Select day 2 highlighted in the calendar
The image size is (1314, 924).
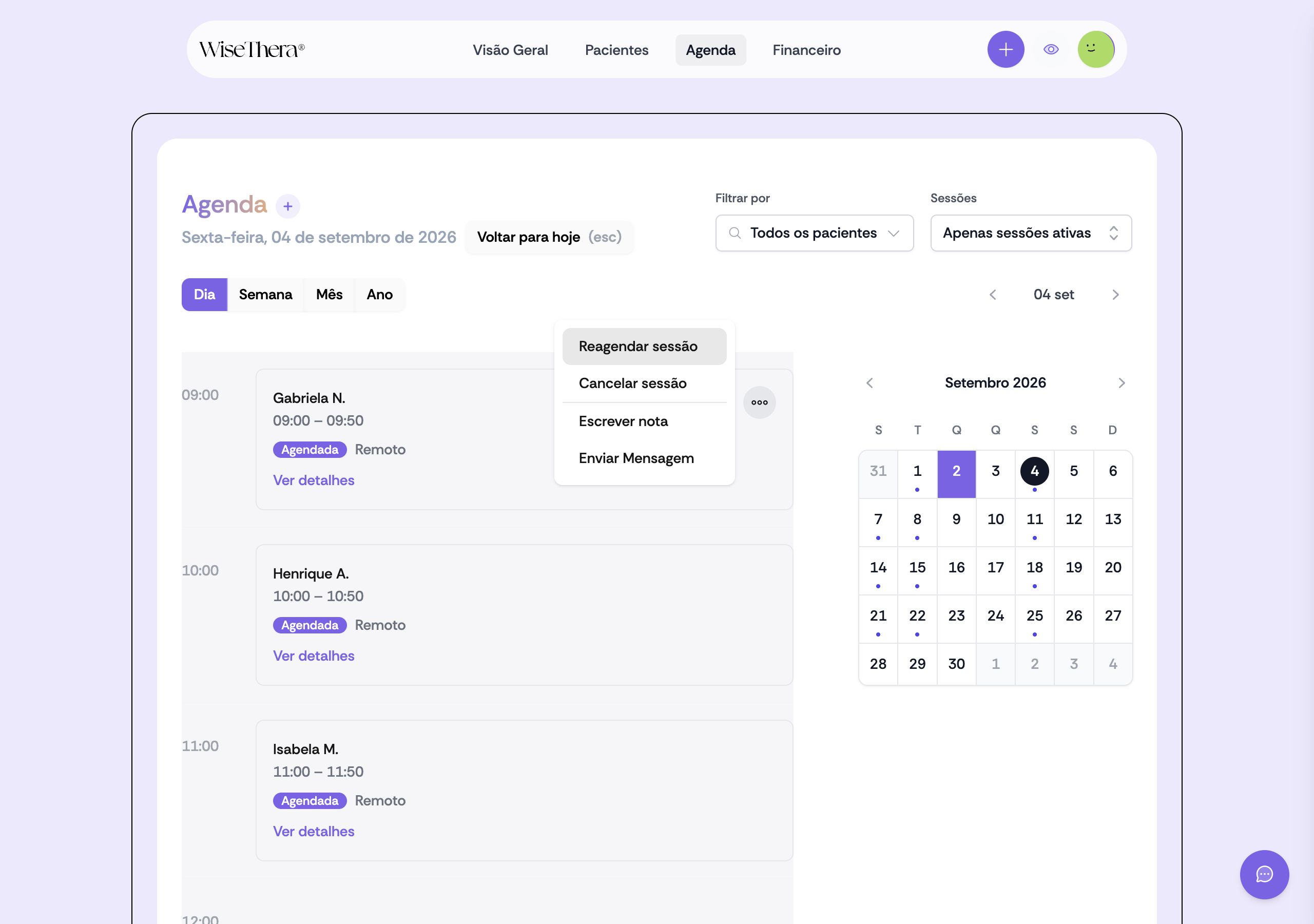click(956, 473)
